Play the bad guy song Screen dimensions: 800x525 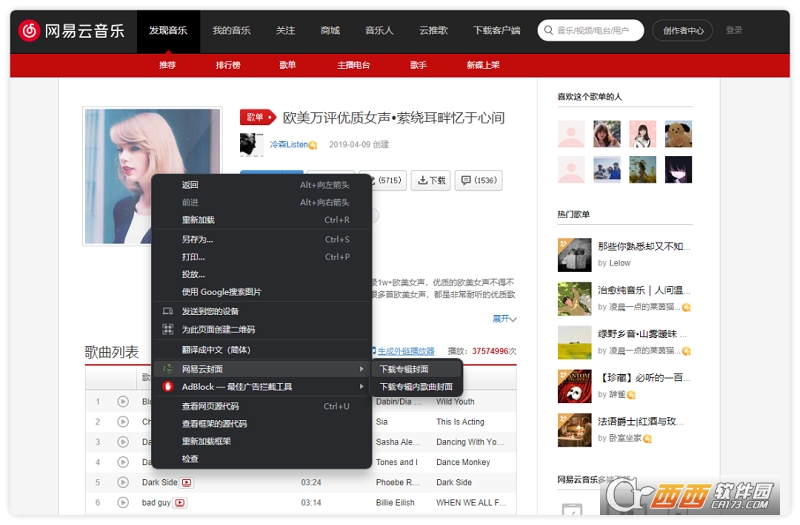click(123, 503)
